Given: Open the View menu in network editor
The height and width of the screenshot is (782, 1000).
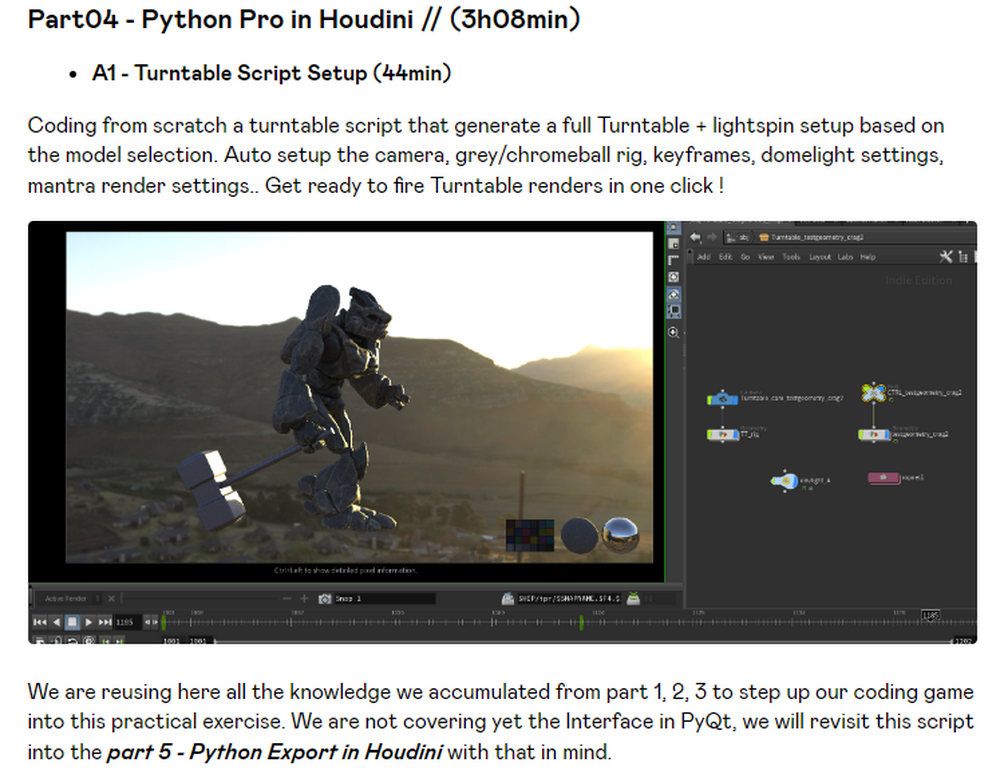Looking at the screenshot, I should [x=766, y=257].
